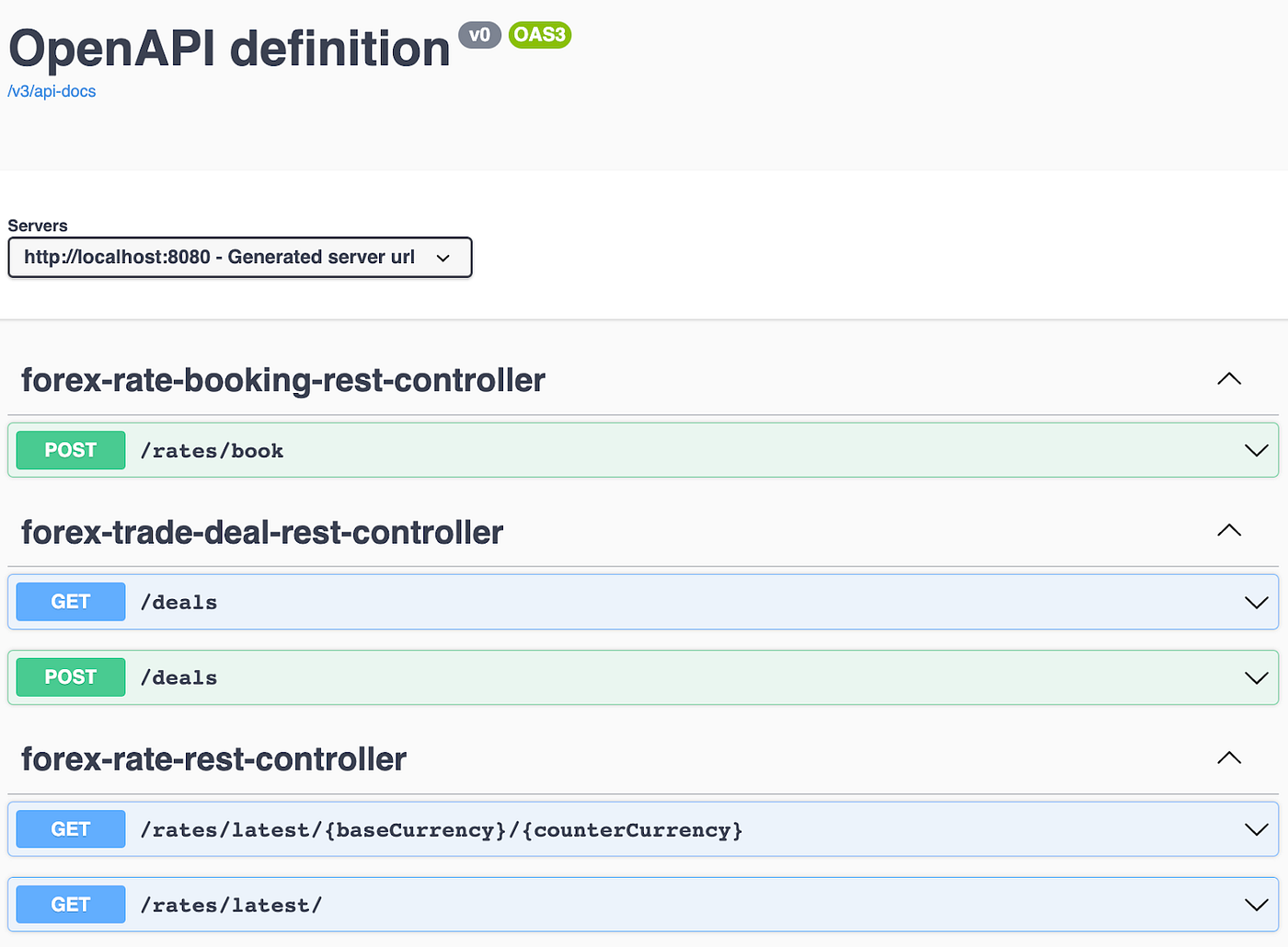The width and height of the screenshot is (1288, 947).
Task: Click the POST badge for /deals
Action: [x=71, y=677]
